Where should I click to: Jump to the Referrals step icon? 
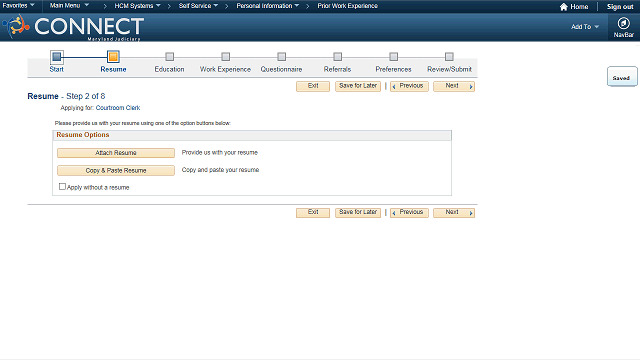(x=337, y=56)
